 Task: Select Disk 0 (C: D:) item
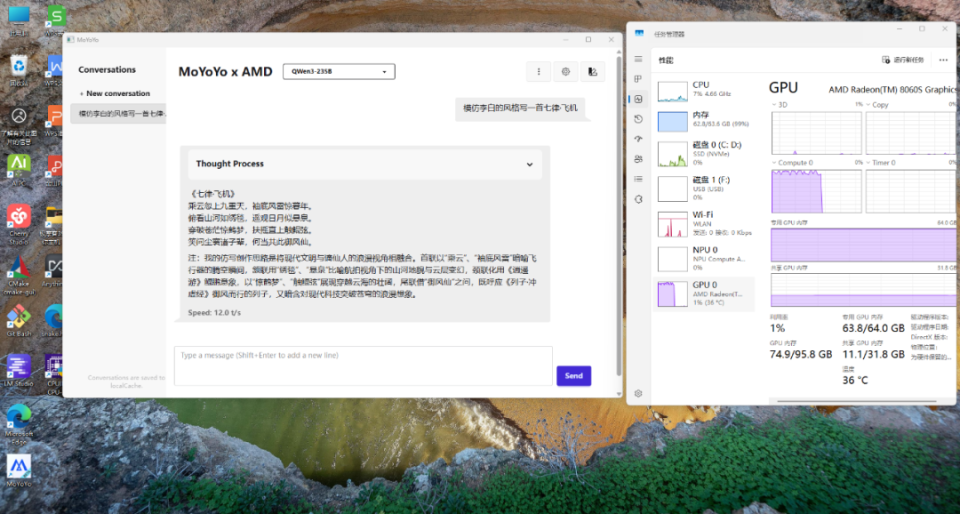click(x=704, y=153)
